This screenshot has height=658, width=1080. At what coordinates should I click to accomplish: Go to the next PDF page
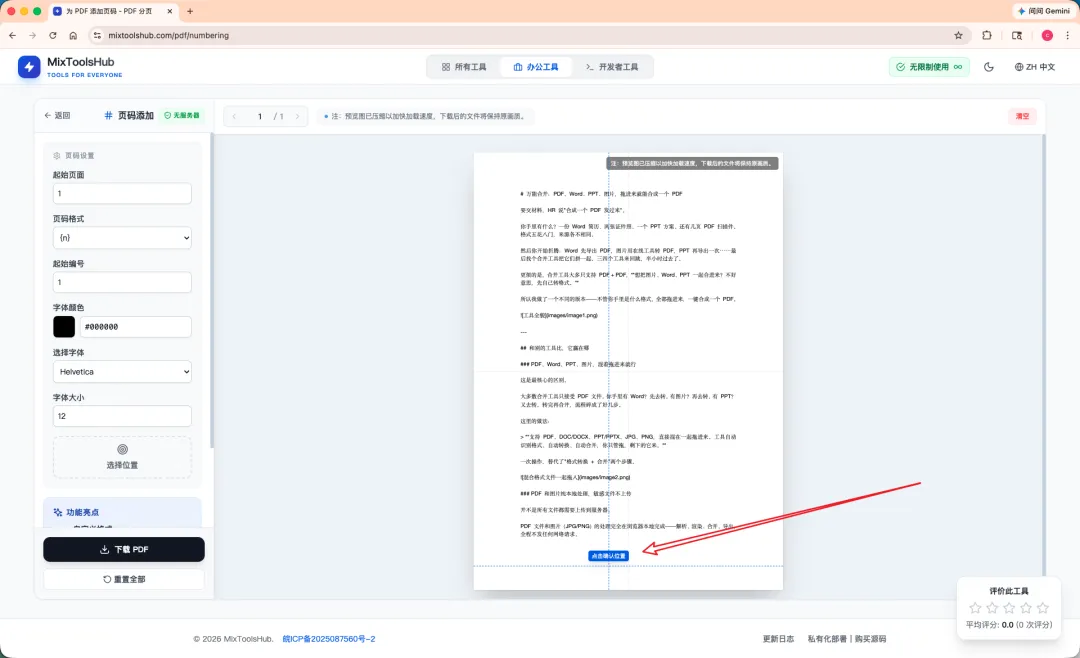297,116
